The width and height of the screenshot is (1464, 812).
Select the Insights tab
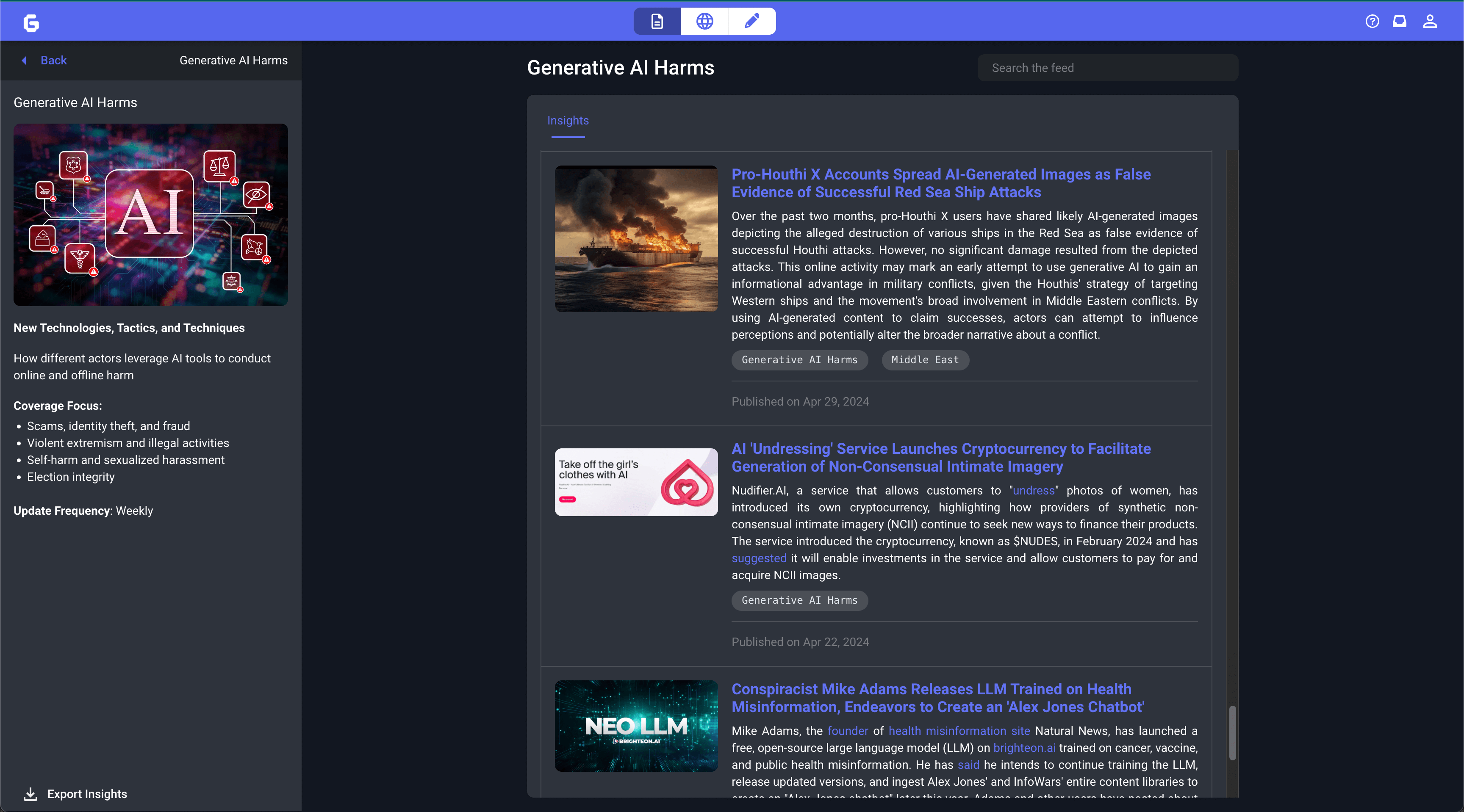click(x=568, y=120)
